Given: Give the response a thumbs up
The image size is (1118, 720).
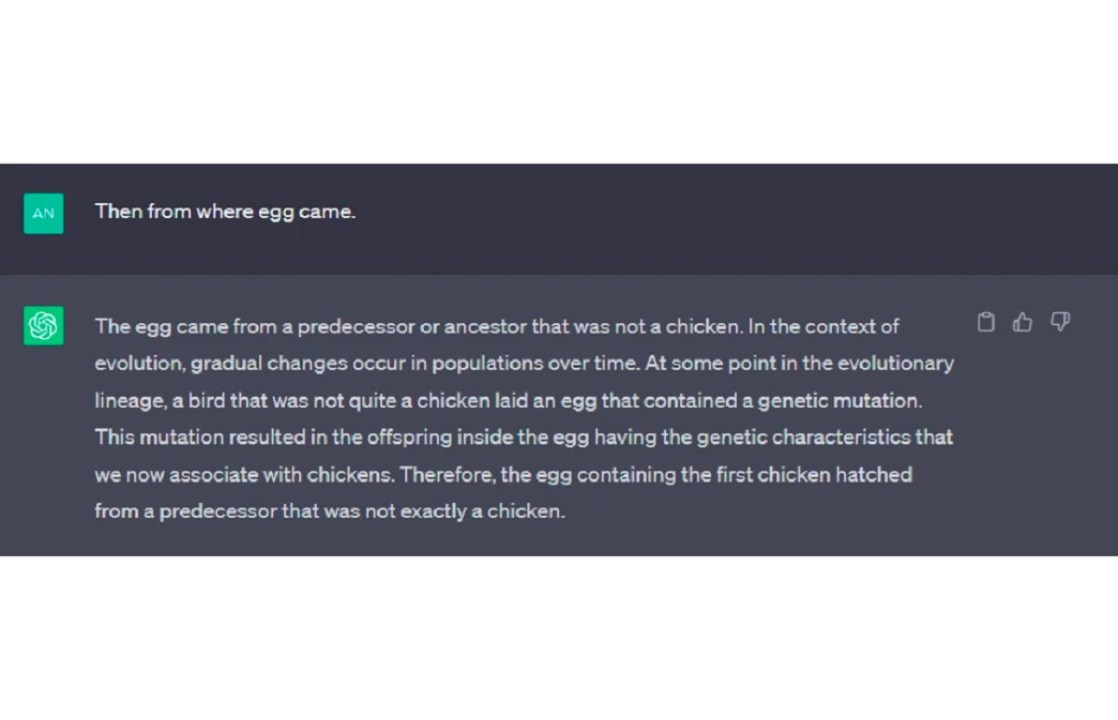Looking at the screenshot, I should pyautogui.click(x=1022, y=322).
